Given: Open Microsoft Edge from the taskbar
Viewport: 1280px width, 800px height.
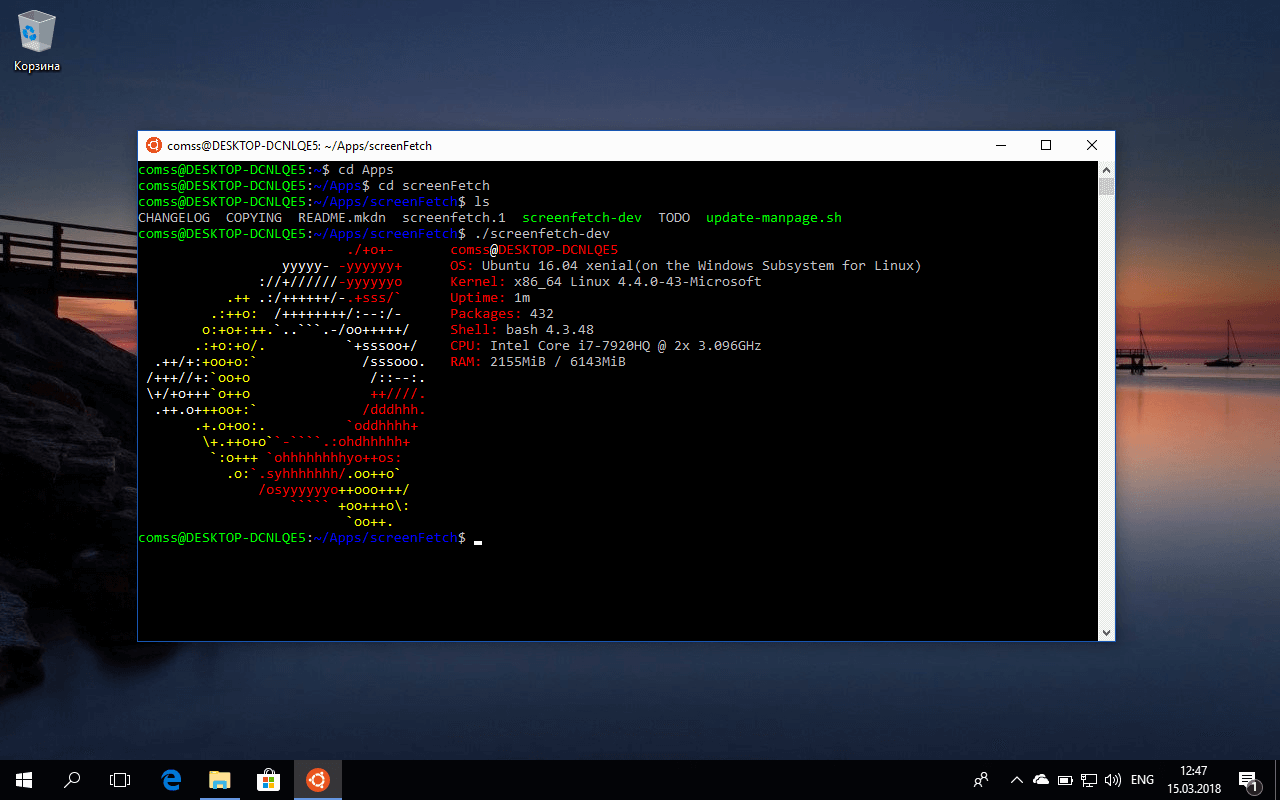Looking at the screenshot, I should pos(171,779).
